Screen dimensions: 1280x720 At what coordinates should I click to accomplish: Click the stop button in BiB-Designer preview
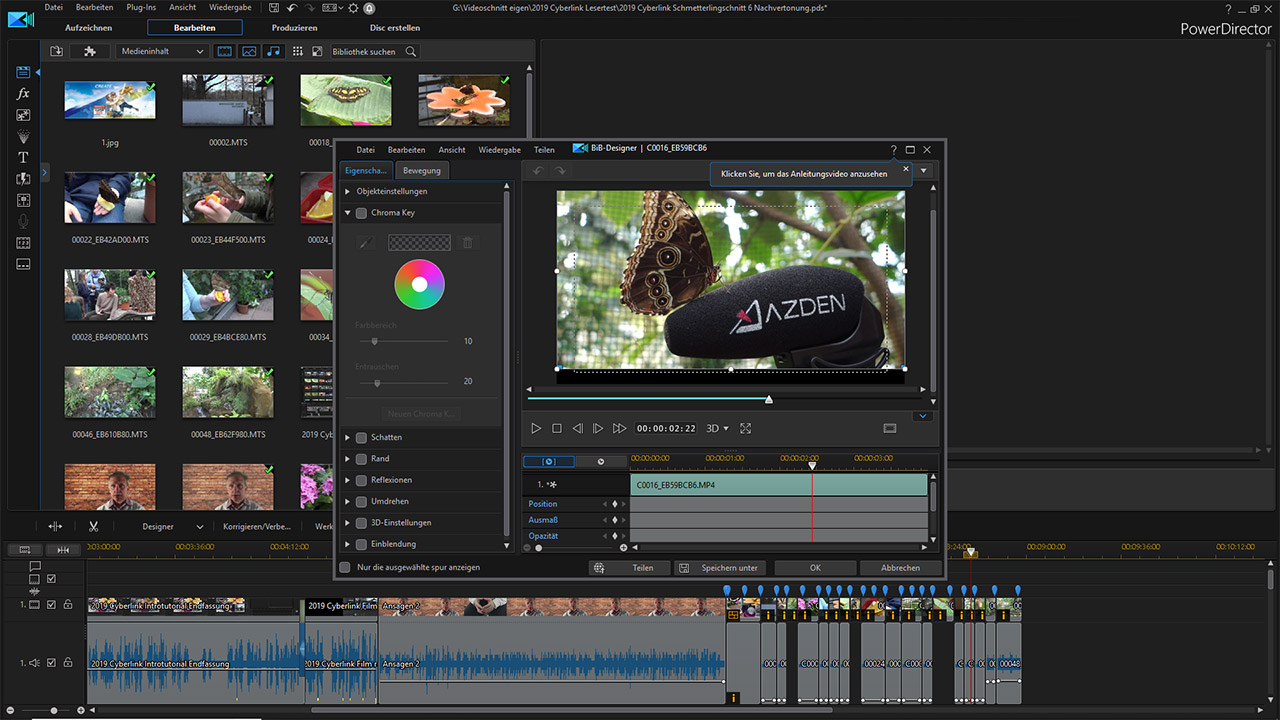[x=557, y=428]
